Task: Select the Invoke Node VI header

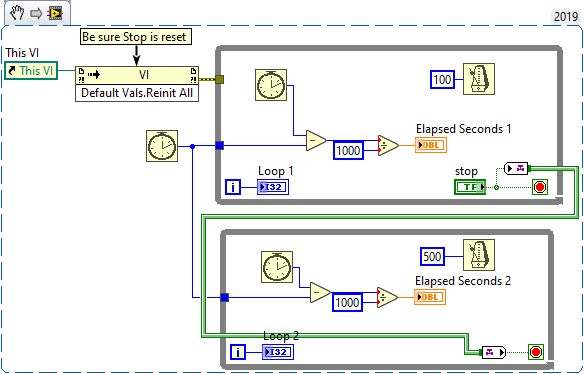Action: coord(137,75)
